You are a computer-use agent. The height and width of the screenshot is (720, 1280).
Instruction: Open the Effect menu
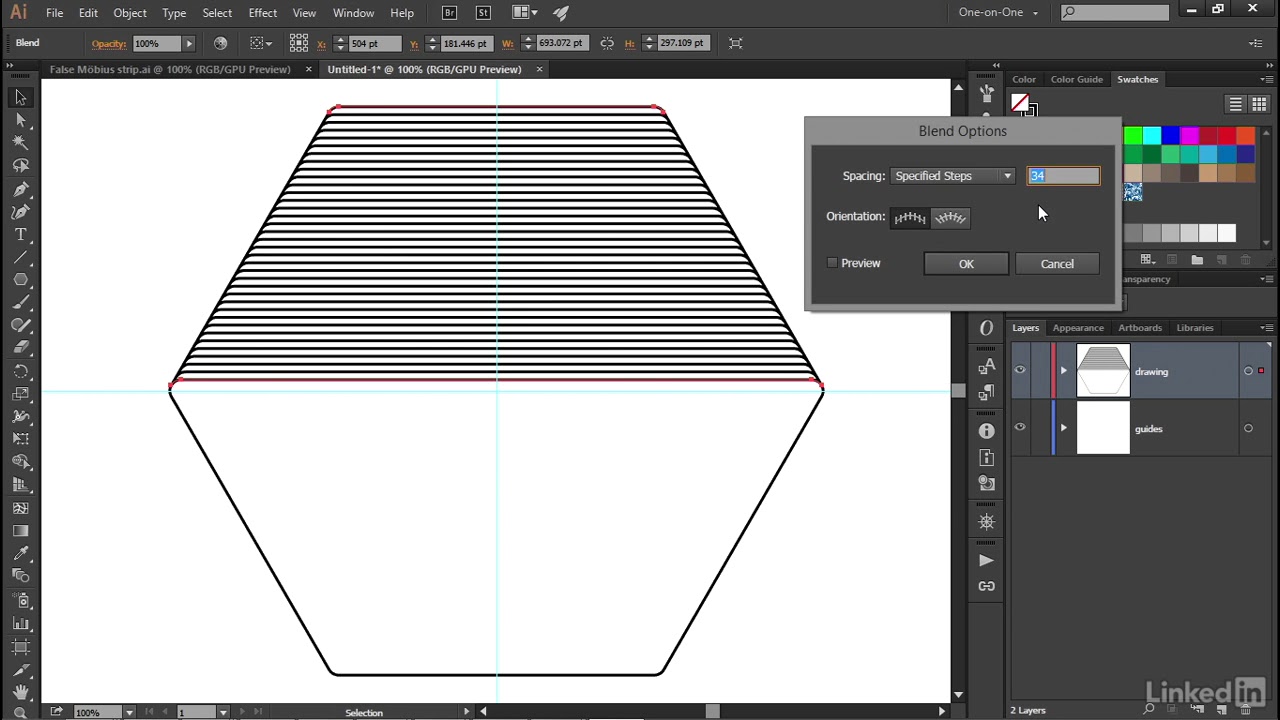click(x=263, y=12)
